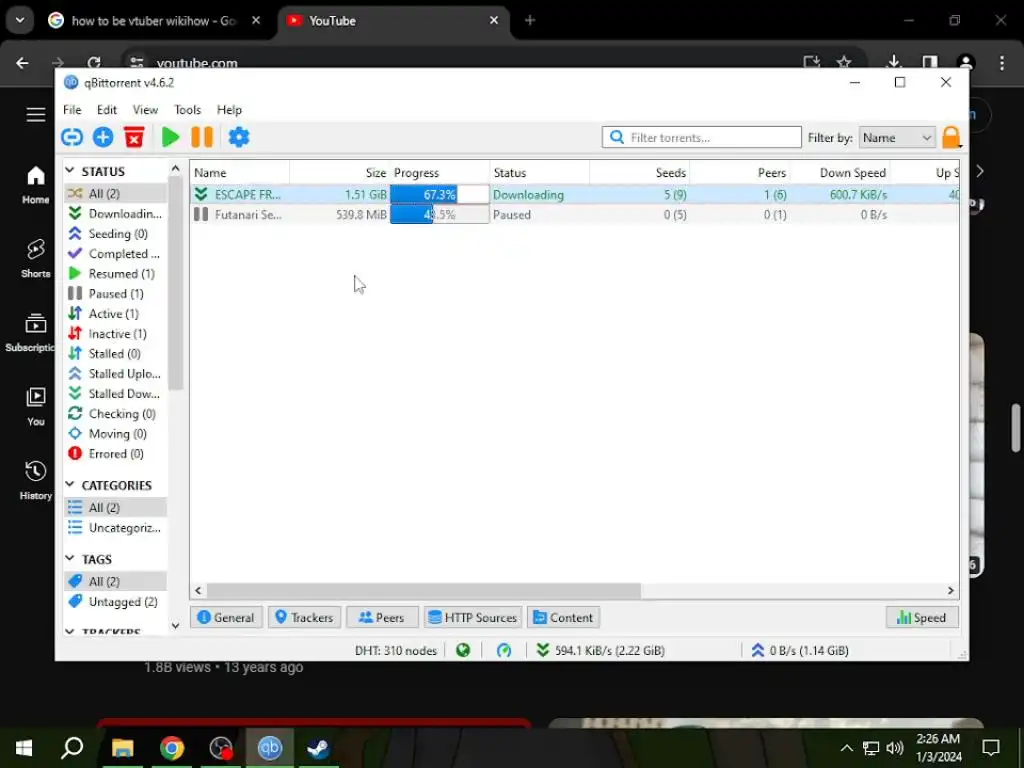Switch to Peers details tab
This screenshot has height=768, width=1024.
[x=382, y=618]
